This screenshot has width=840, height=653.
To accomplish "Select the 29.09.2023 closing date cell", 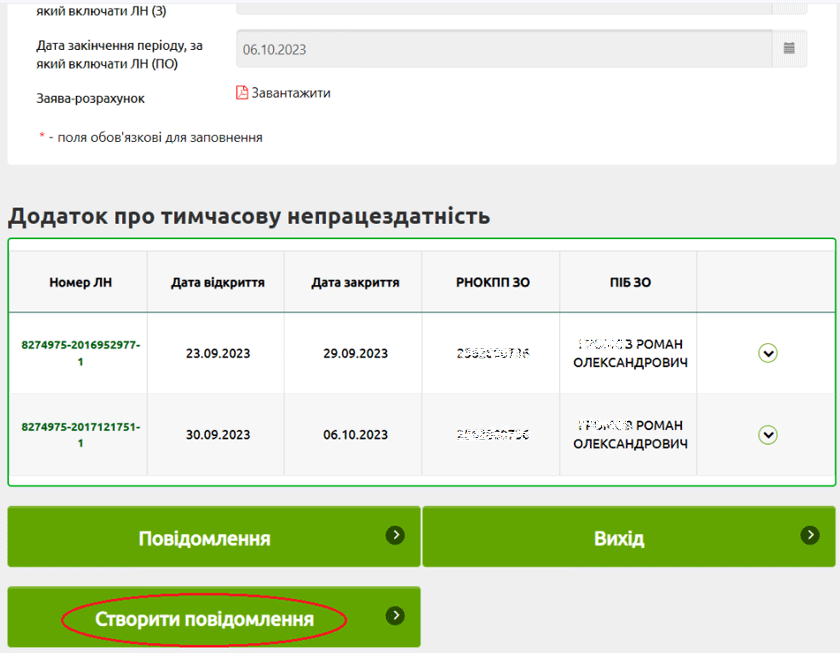I will point(355,353).
